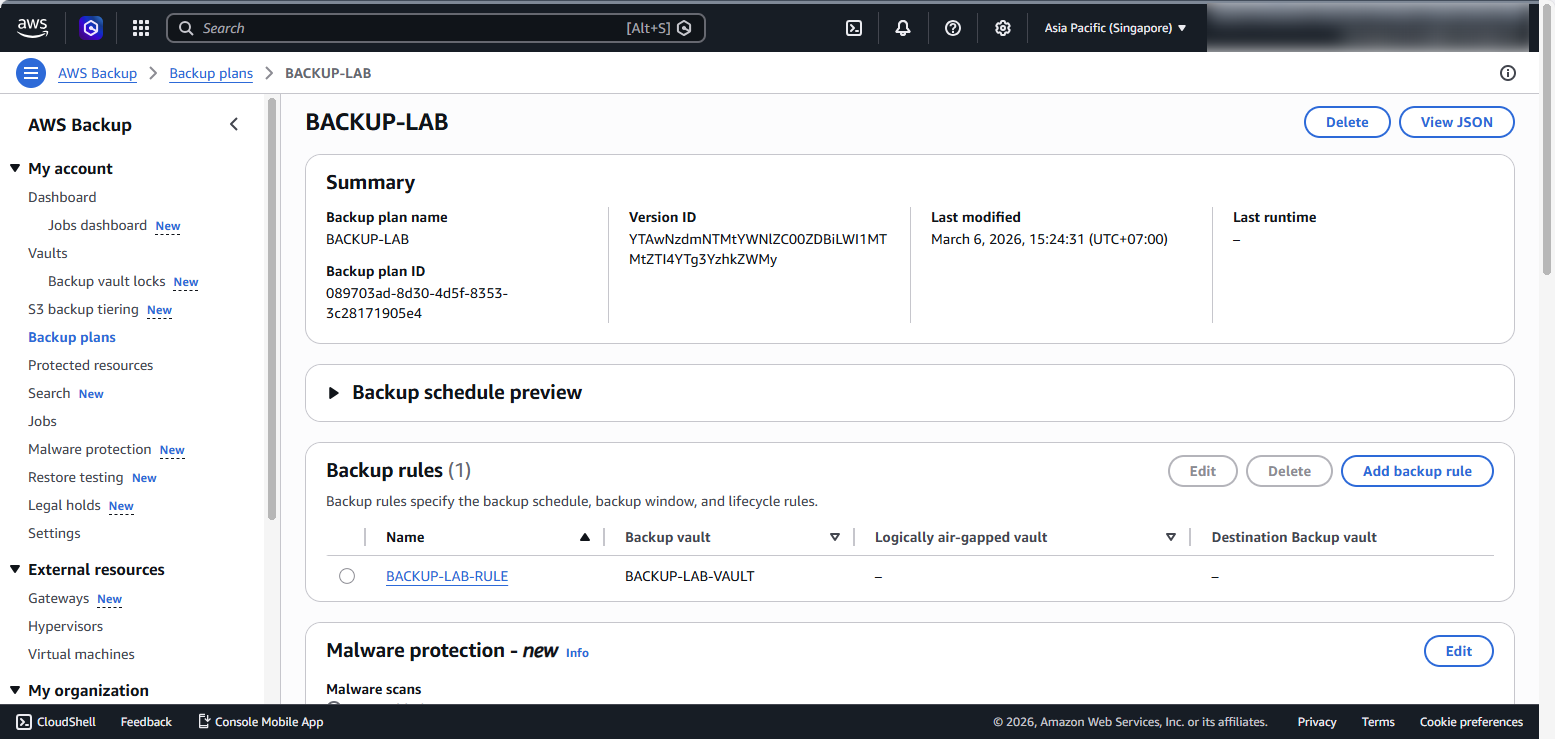This screenshot has height=739, width=1555.
Task: Select Backup plans in the sidebar
Action: (72, 337)
